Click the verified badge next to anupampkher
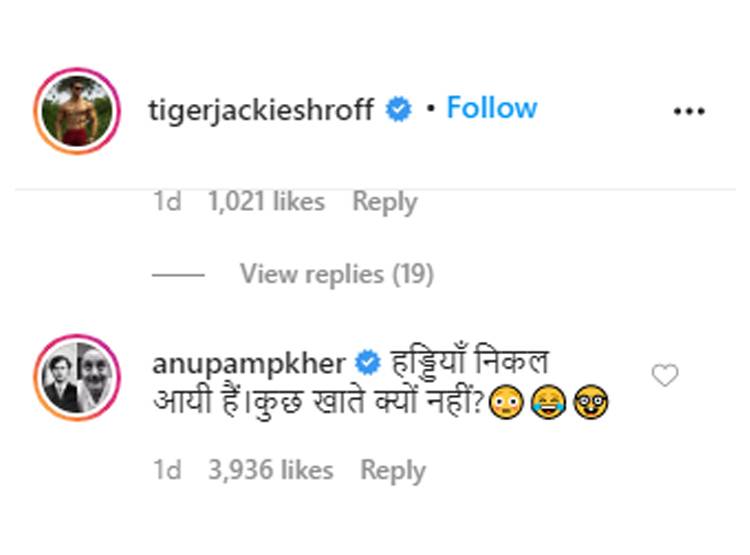This screenshot has height=555, width=750. point(367,363)
